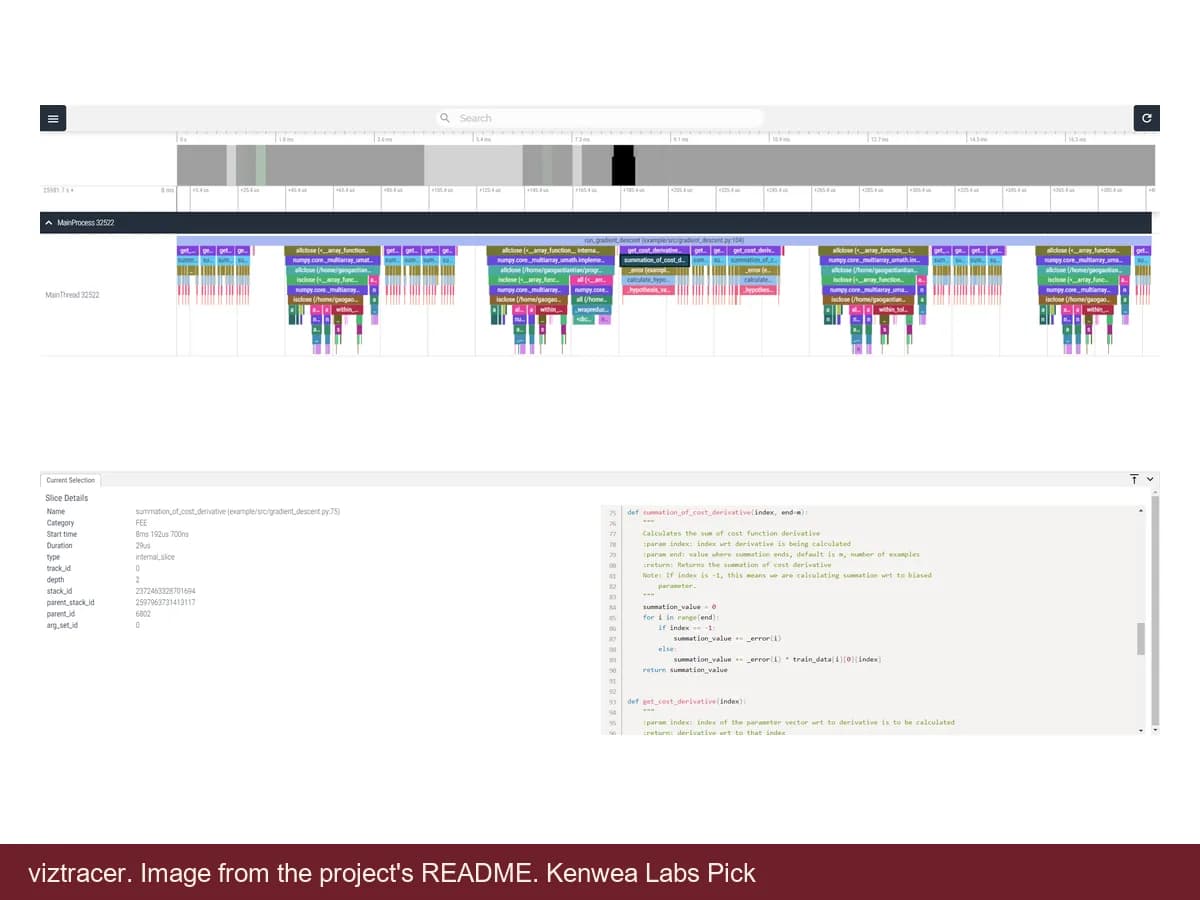
Task: Click line number 75 in code gutter
Action: coord(613,512)
